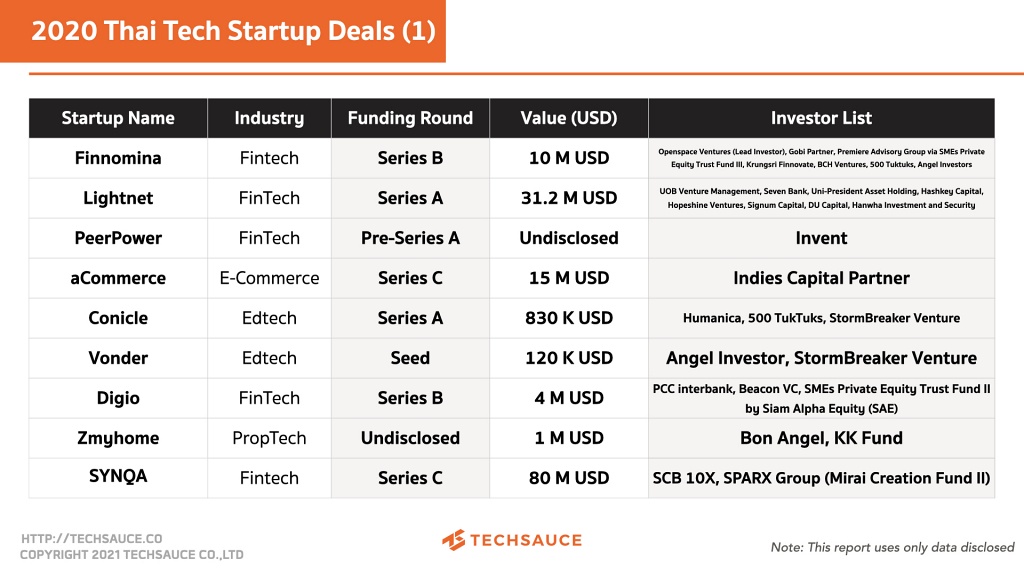The width and height of the screenshot is (1024, 576).
Task: Select the Finnomina startup name cell
Action: pos(118,158)
